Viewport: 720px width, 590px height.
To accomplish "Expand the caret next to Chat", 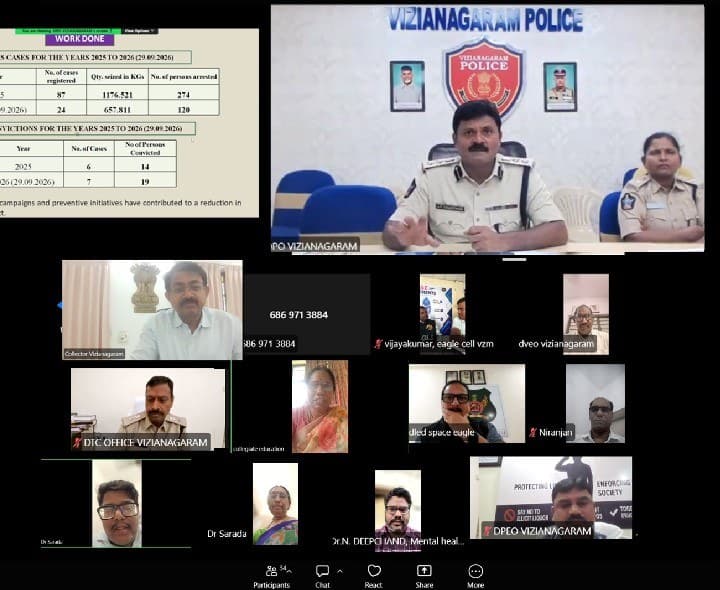I will (340, 572).
